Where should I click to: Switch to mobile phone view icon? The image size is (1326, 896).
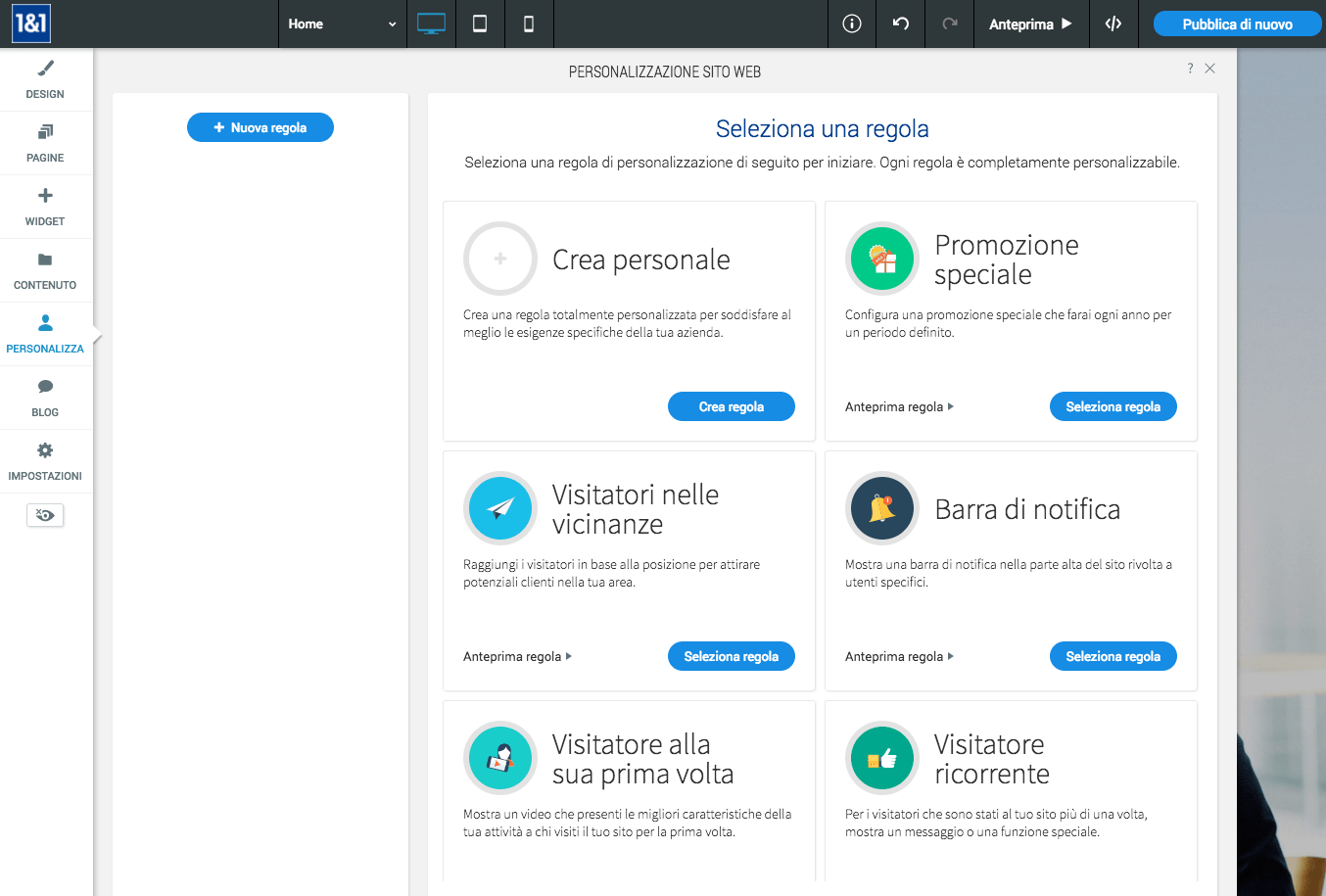529,24
